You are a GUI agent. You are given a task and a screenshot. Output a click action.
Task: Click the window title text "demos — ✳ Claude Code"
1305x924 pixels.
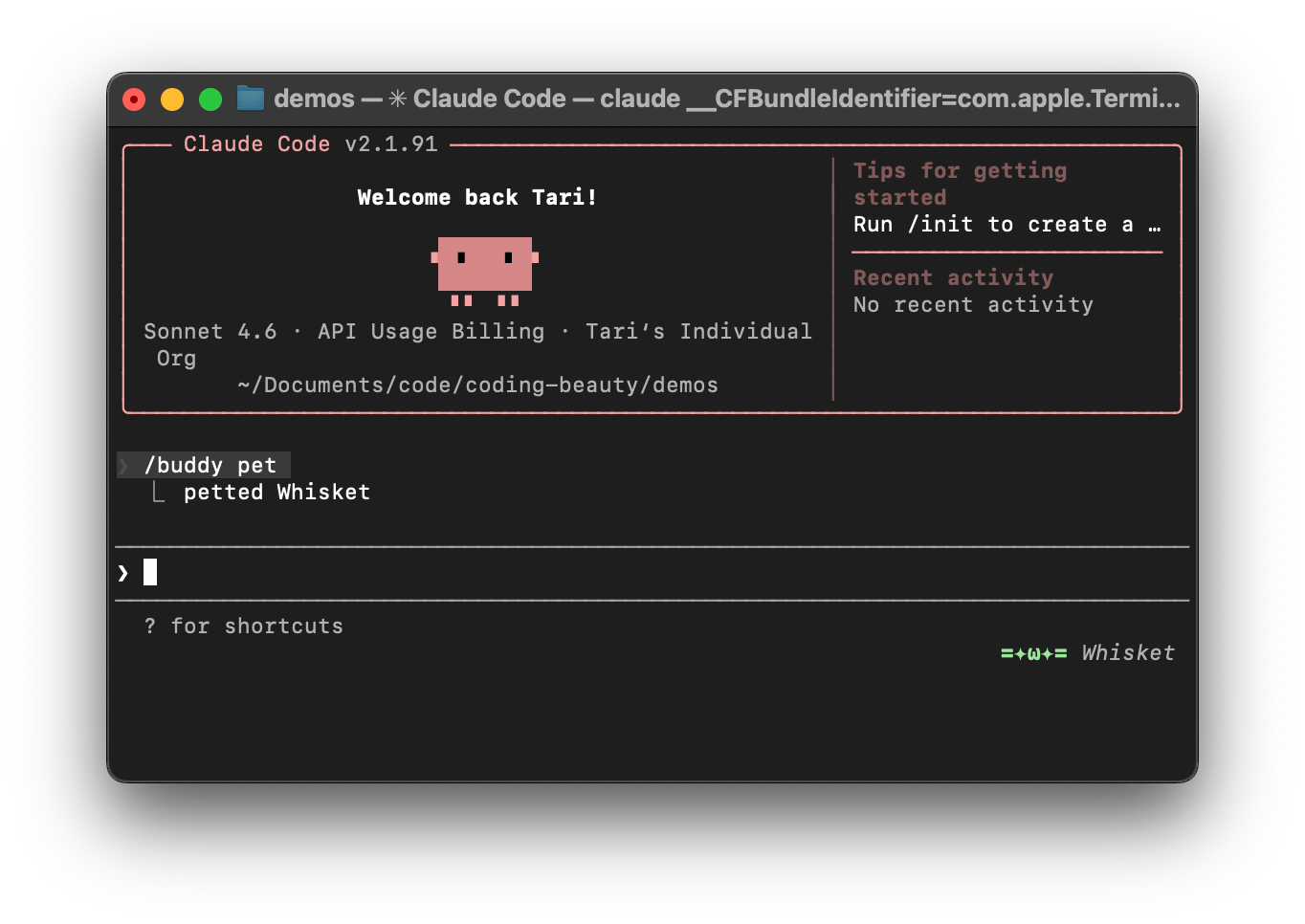(x=420, y=99)
